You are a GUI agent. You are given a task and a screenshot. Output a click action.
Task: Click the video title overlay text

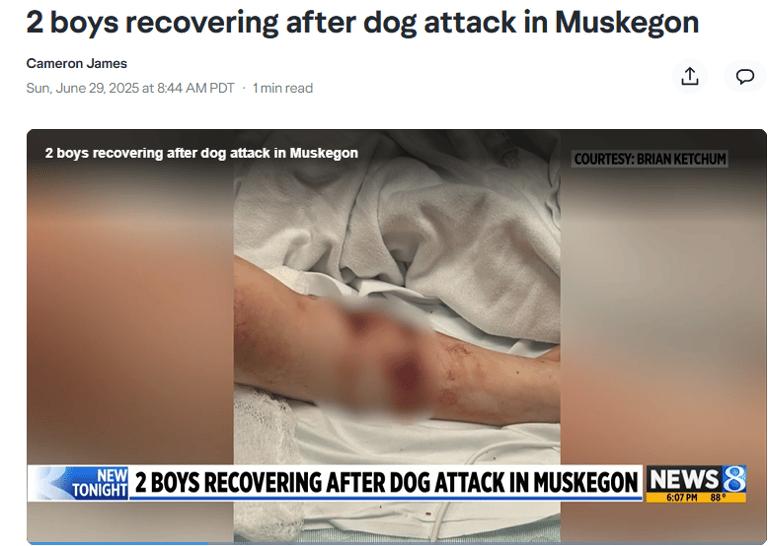pos(201,153)
